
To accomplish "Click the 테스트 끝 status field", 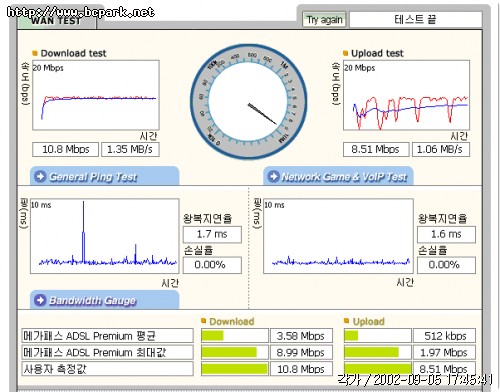I will click(415, 20).
